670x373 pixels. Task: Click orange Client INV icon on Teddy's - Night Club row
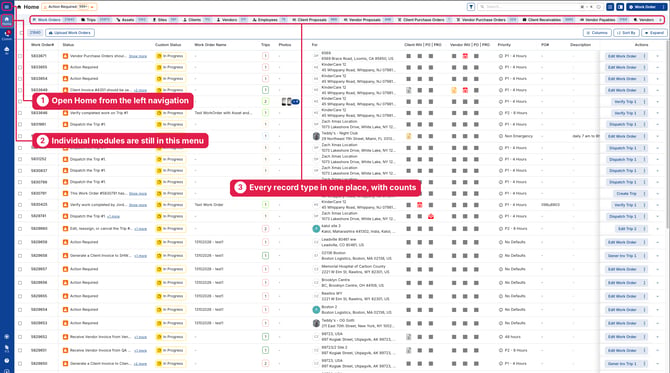click(408, 136)
